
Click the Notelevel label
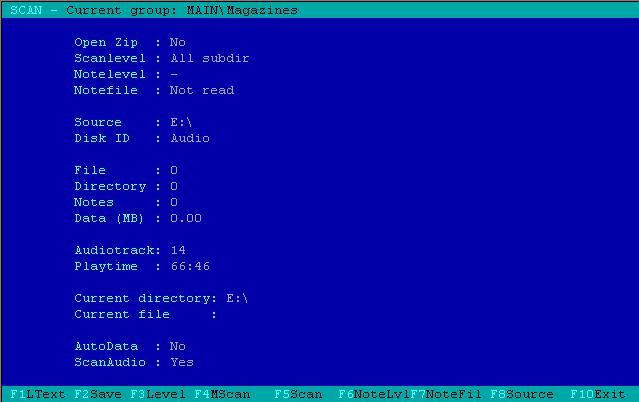110,74
